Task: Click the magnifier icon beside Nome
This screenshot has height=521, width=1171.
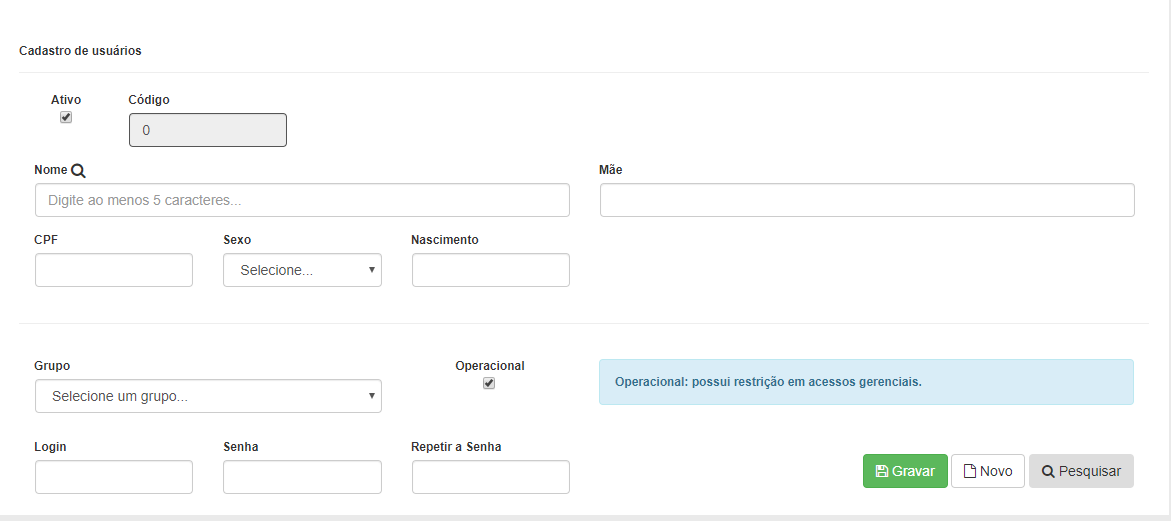Action: click(78, 170)
